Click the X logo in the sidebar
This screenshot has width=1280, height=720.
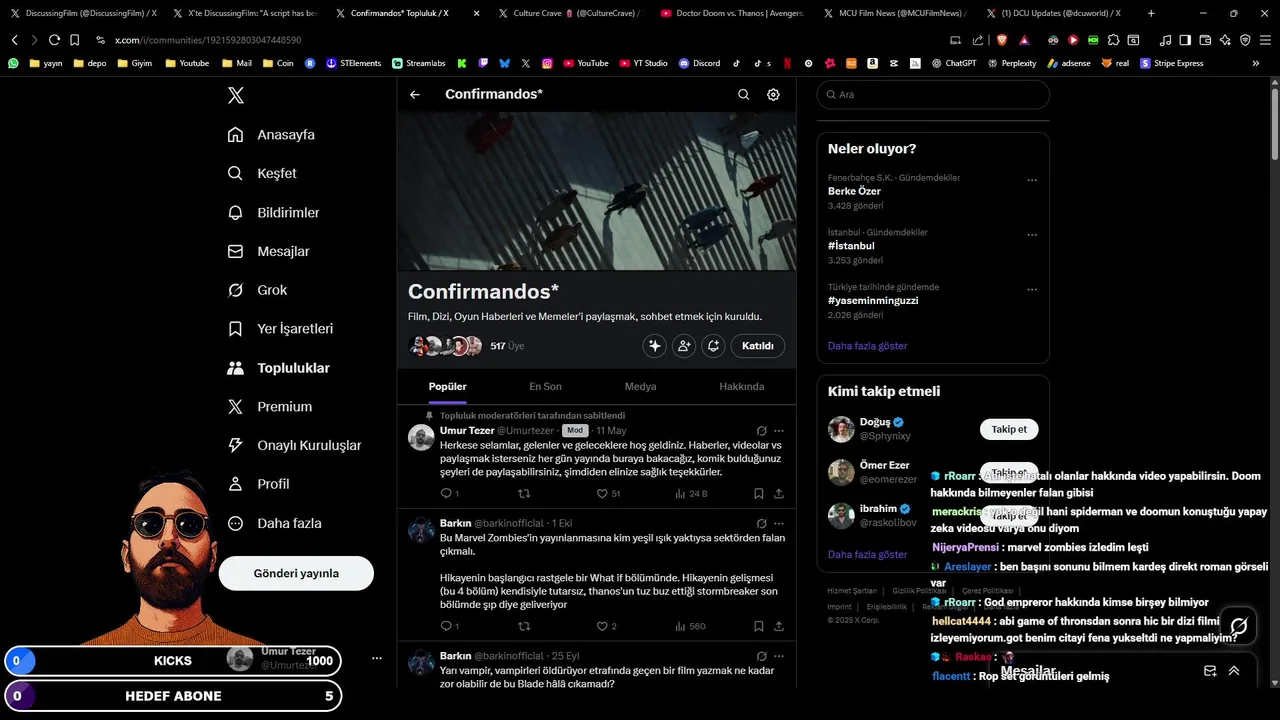[x=235, y=95]
